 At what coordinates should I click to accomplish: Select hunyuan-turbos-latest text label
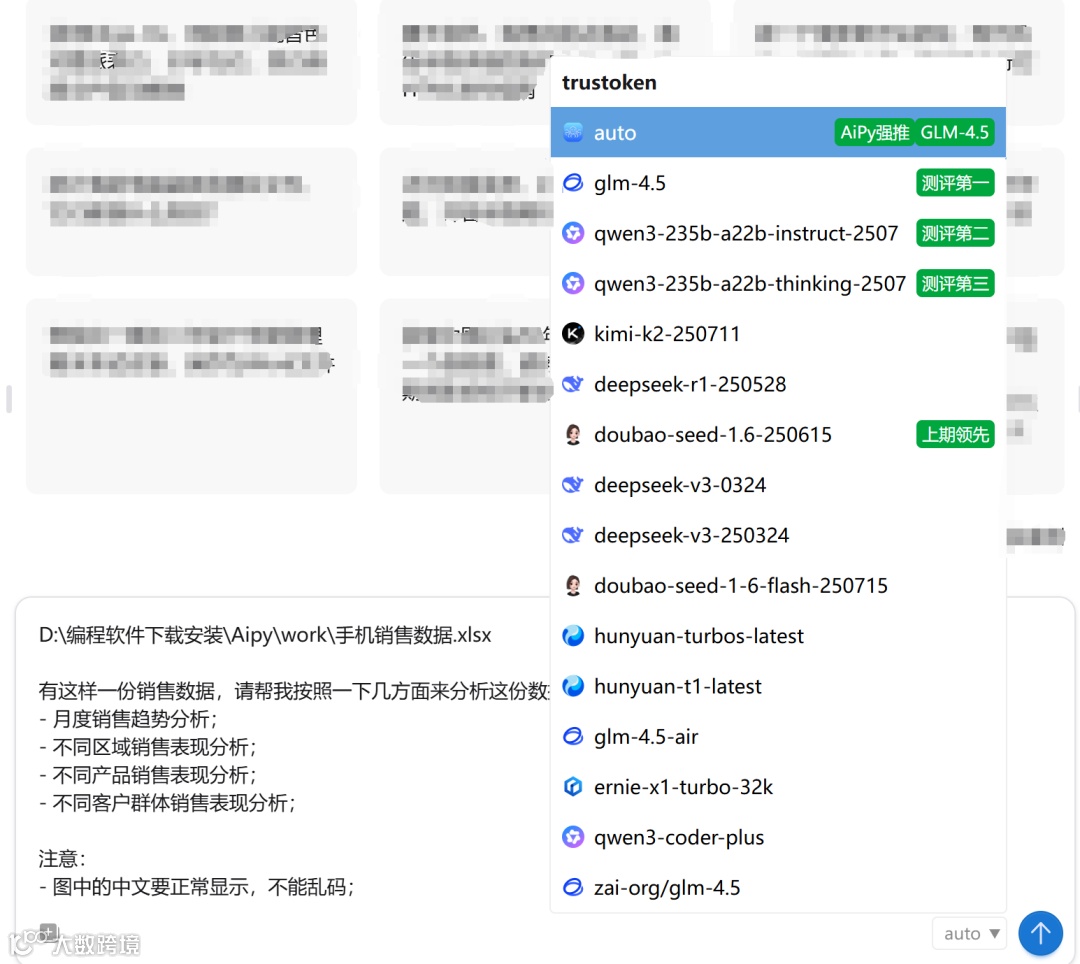tap(698, 636)
